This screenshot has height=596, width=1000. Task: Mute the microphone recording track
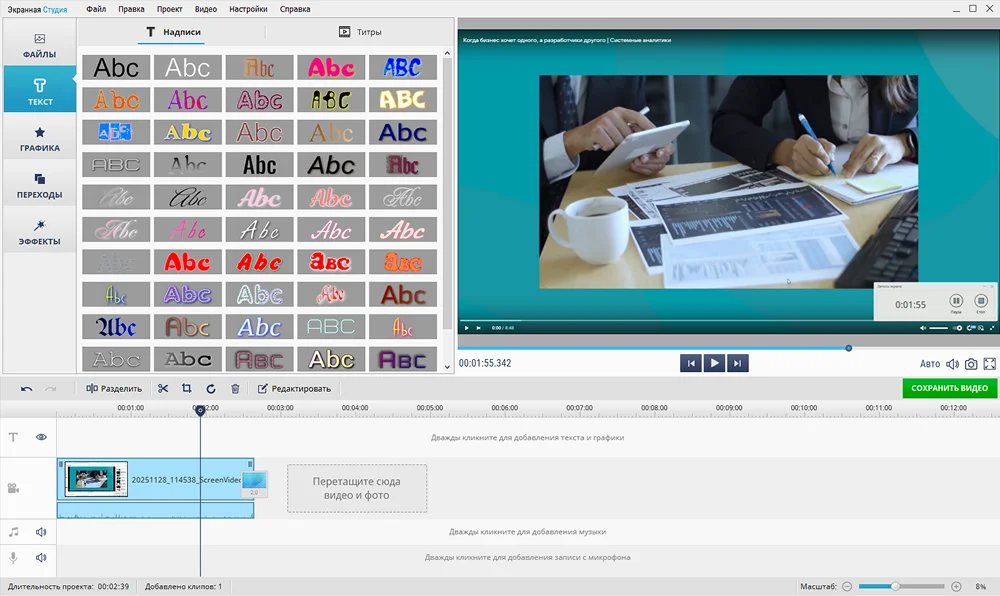42,557
